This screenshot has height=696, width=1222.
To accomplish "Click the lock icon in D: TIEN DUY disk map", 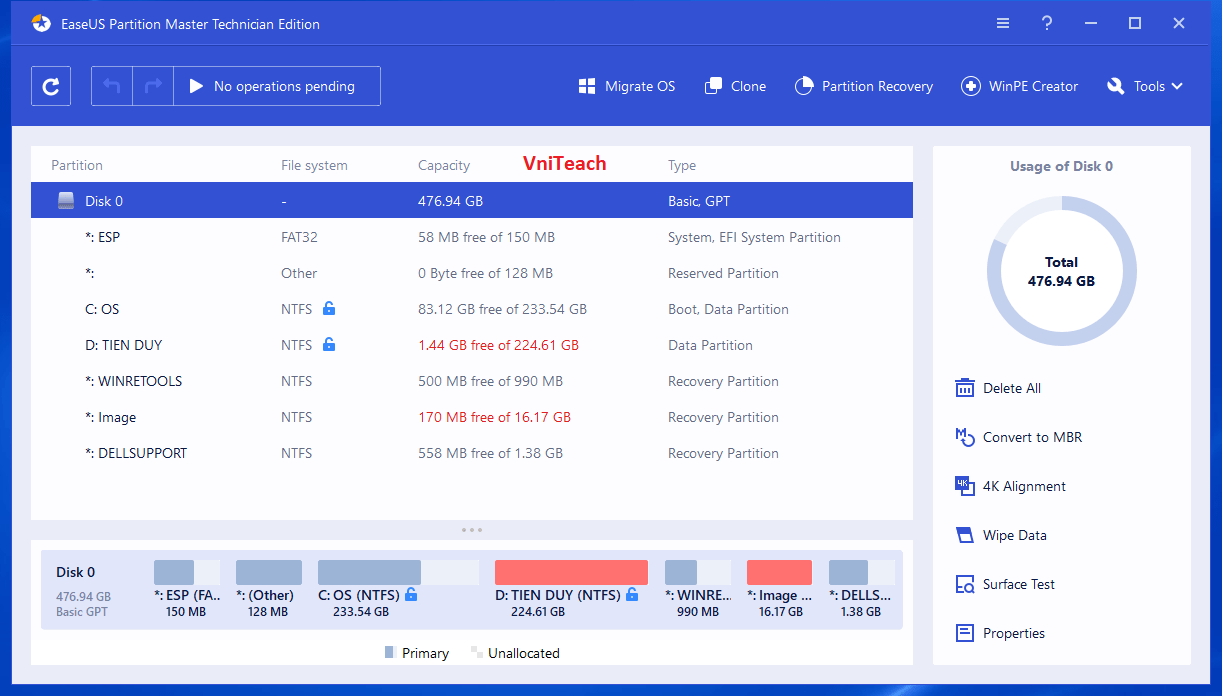I will coord(632,594).
